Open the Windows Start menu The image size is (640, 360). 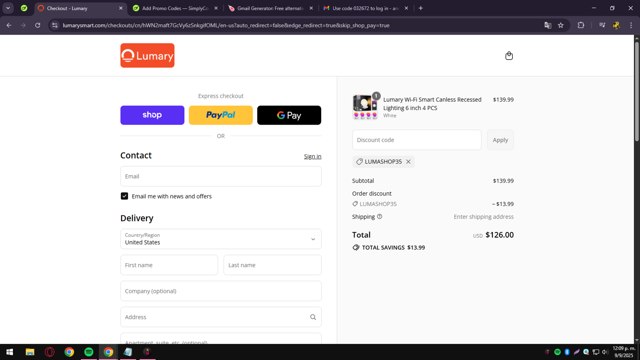[9, 352]
